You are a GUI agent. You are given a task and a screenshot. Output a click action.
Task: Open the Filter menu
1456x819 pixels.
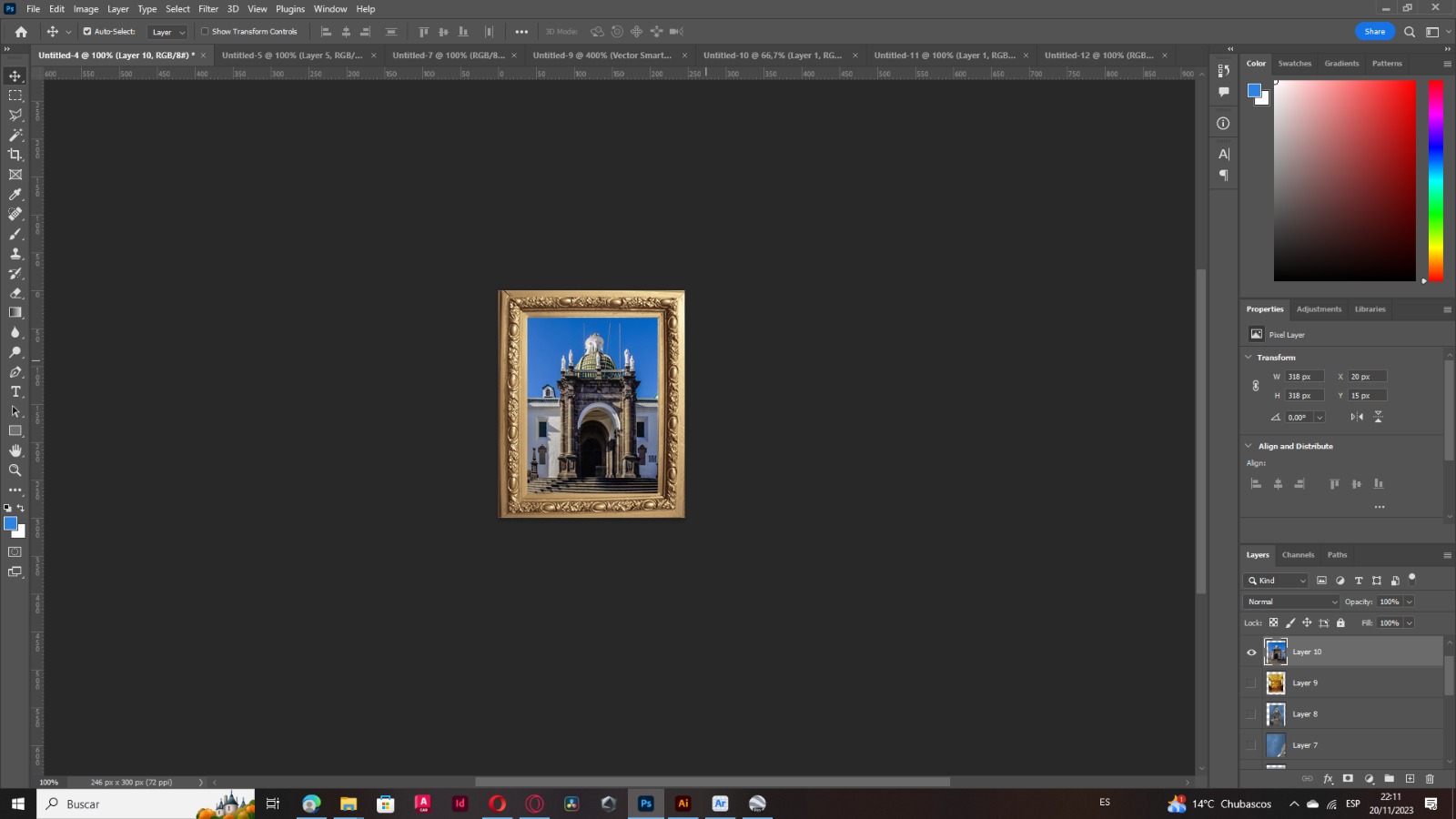tap(208, 9)
